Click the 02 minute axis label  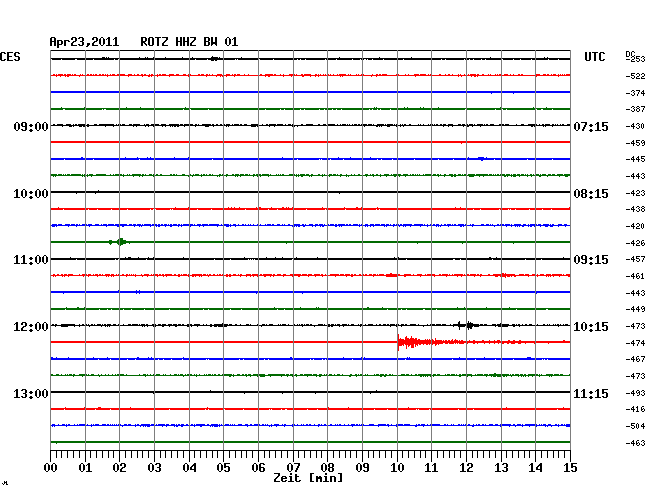[119, 468]
